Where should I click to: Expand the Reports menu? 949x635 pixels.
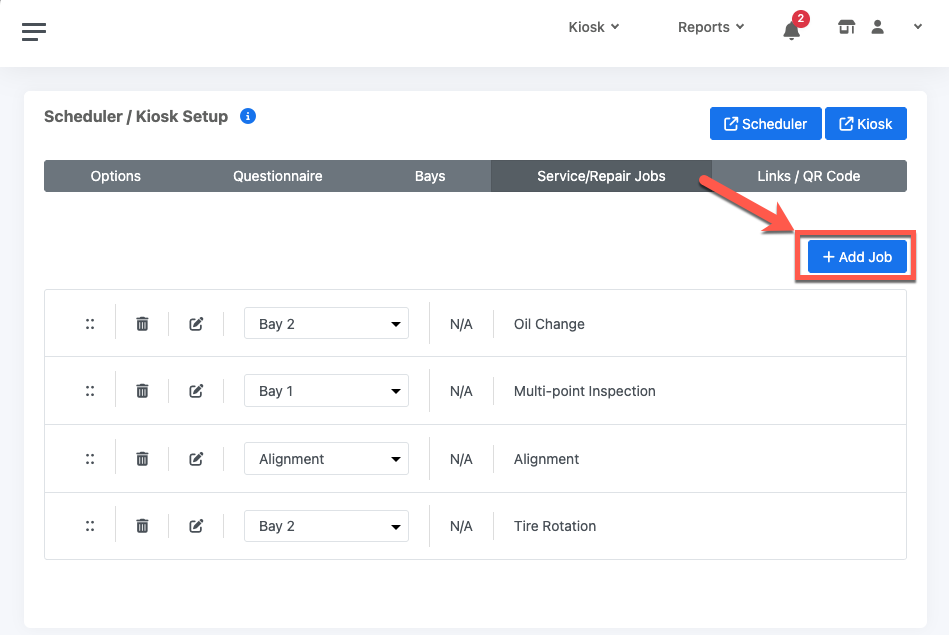pos(710,27)
